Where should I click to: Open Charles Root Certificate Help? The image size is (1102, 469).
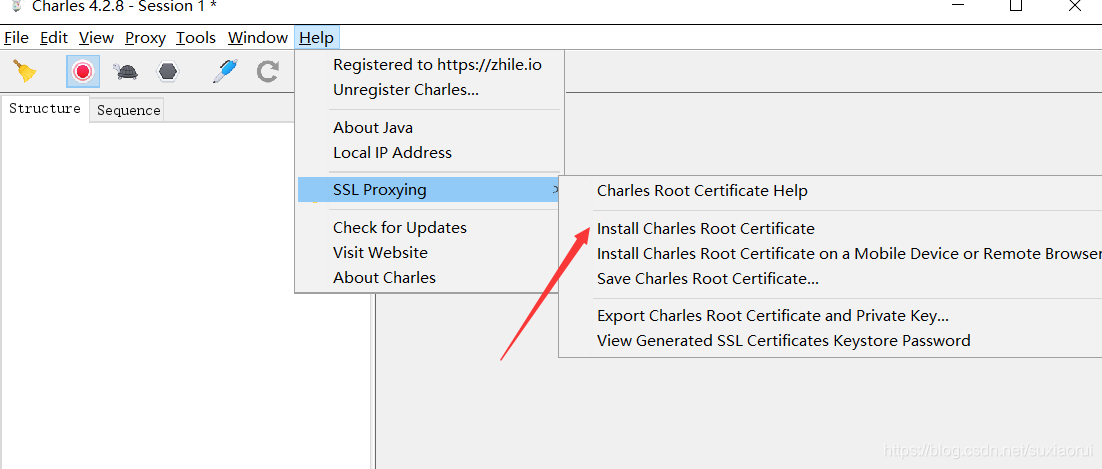tap(702, 191)
